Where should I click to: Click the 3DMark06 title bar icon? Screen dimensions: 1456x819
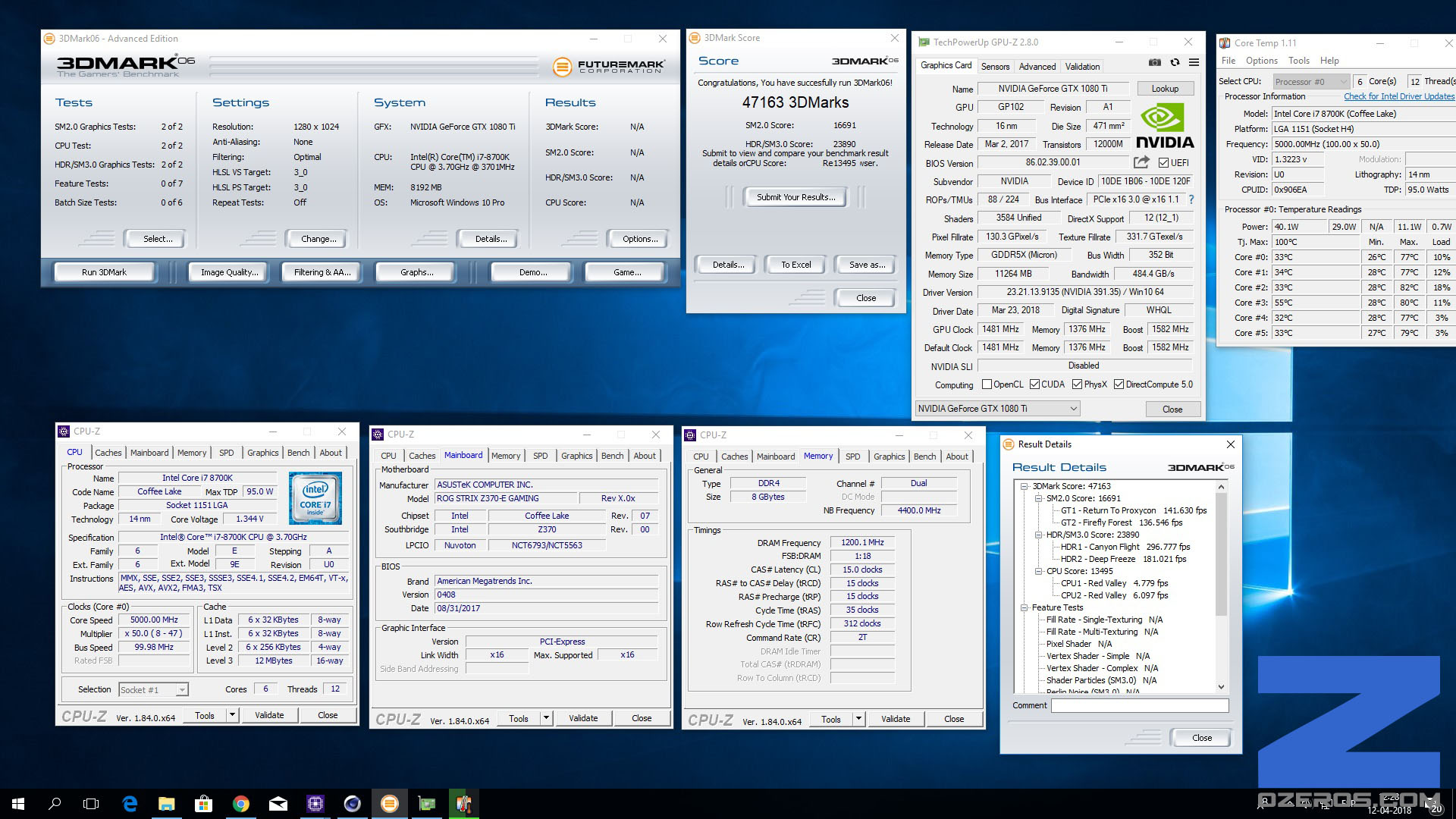point(49,39)
